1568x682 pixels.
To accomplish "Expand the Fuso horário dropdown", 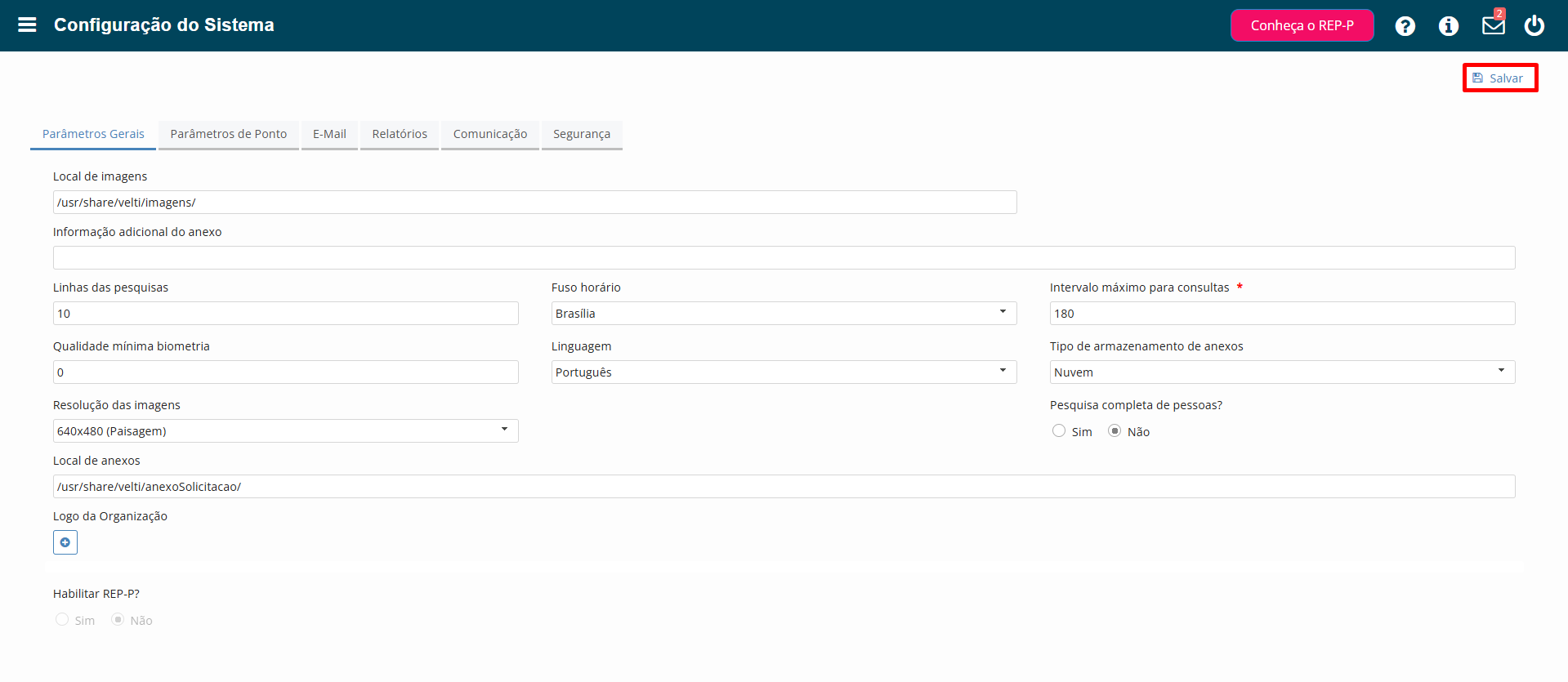I will pos(784,314).
